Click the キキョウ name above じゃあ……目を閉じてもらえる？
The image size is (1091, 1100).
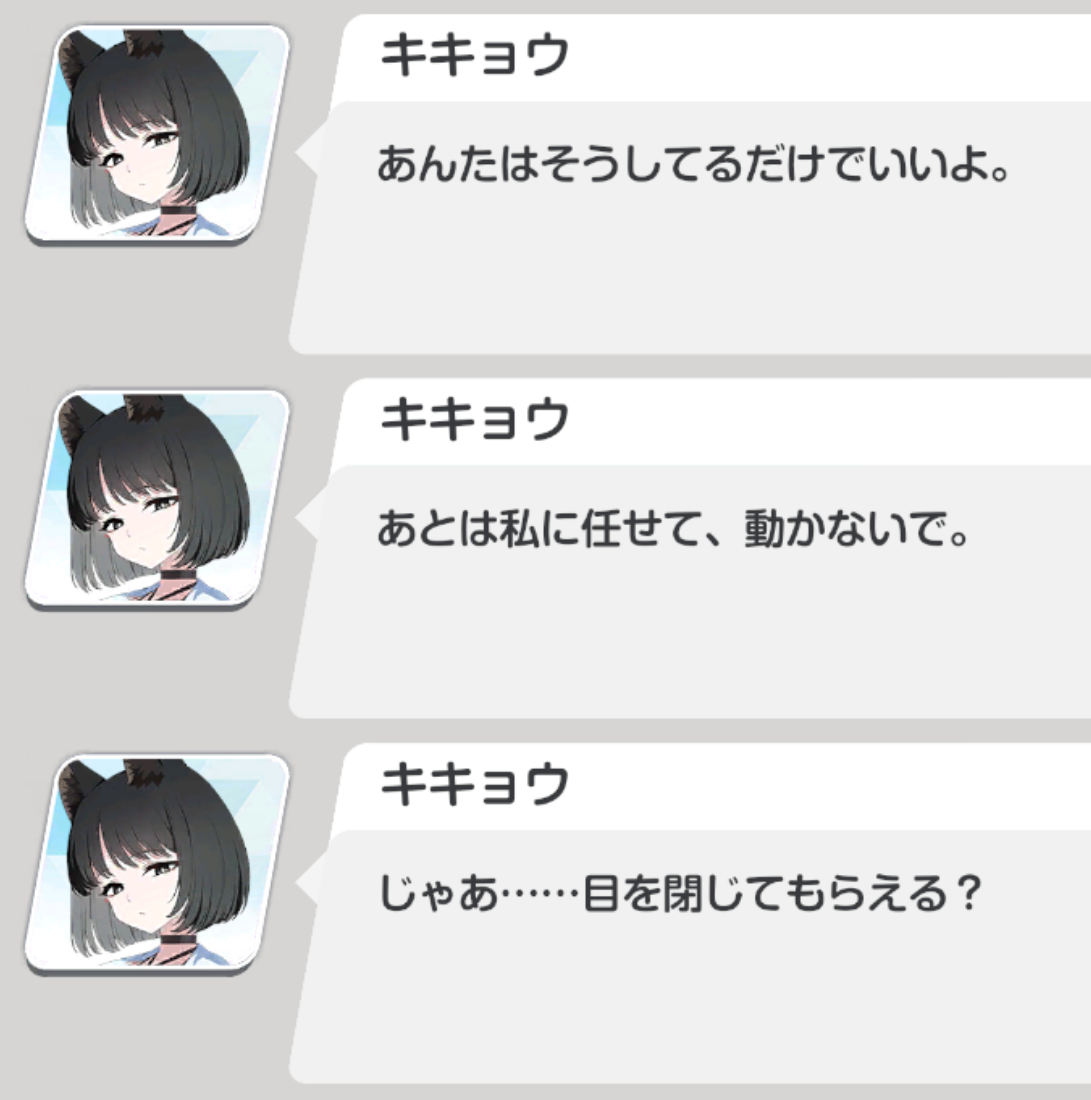click(x=474, y=784)
